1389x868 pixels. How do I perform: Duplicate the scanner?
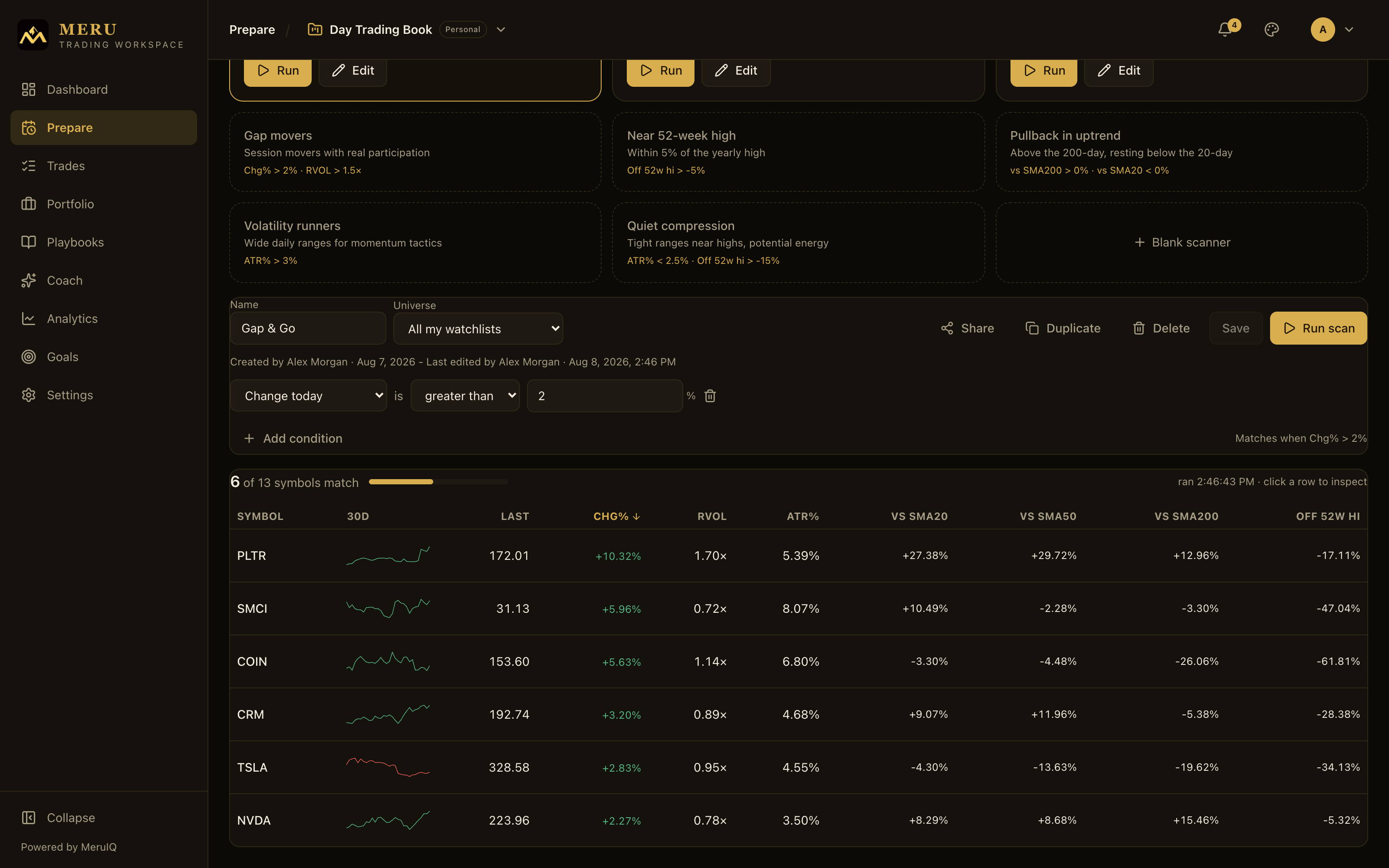[1063, 329]
